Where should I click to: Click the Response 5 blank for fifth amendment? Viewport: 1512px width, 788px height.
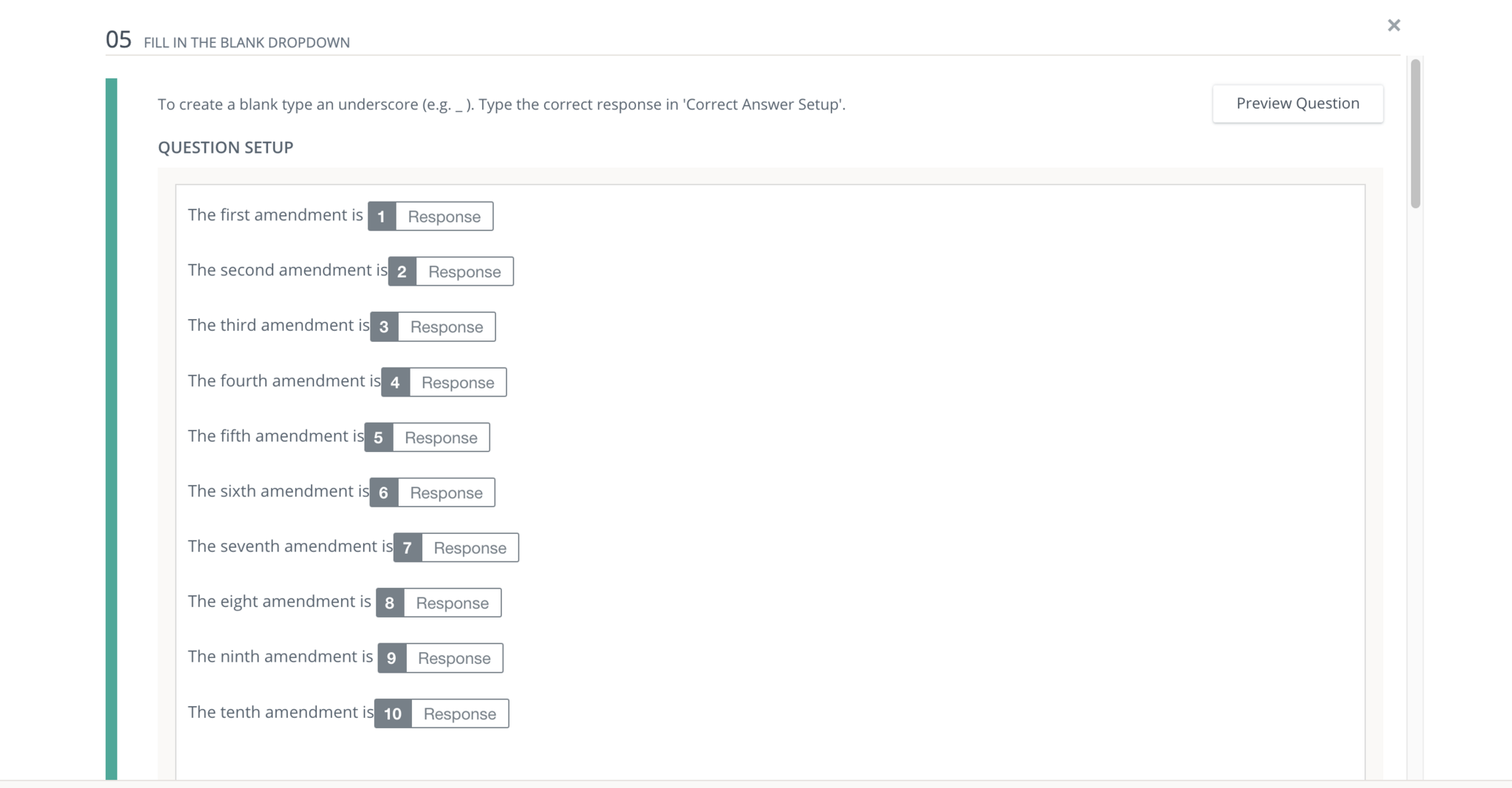click(441, 438)
